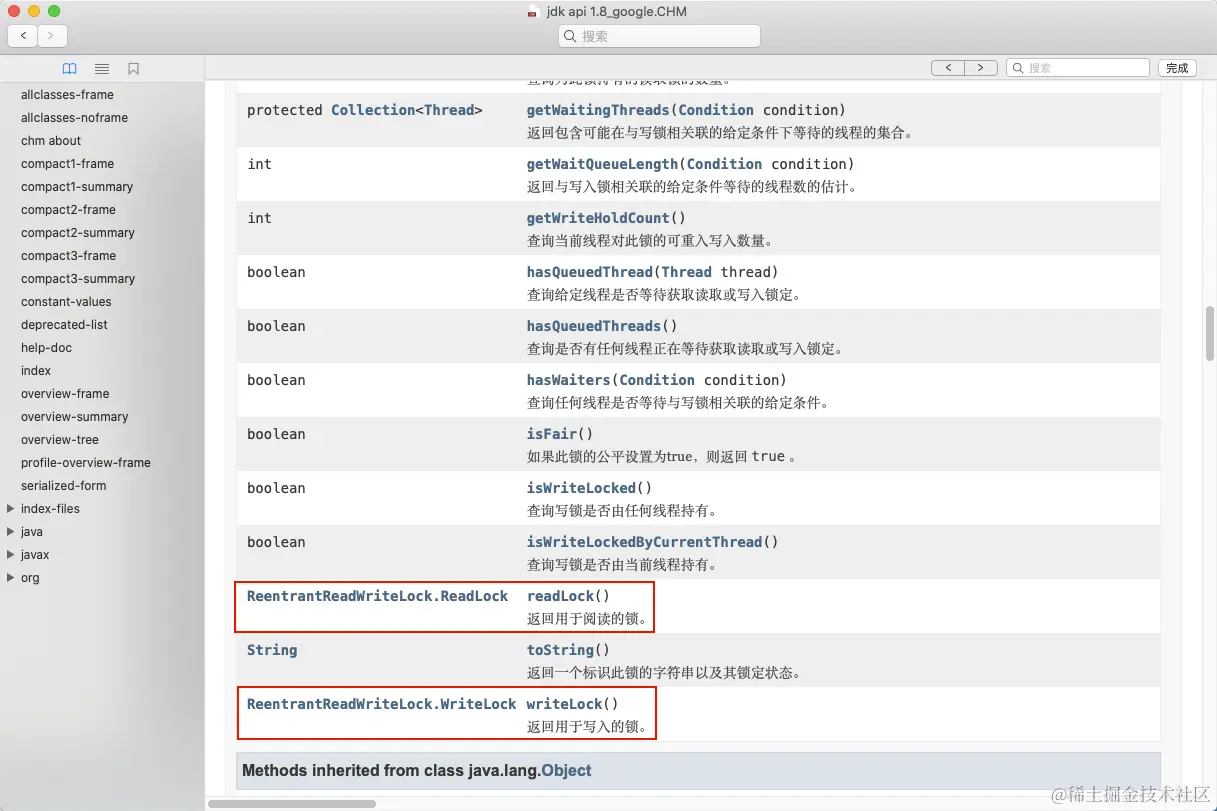The image size is (1217, 811).
Task: Follow the writeLock method link
Action: click(564, 704)
